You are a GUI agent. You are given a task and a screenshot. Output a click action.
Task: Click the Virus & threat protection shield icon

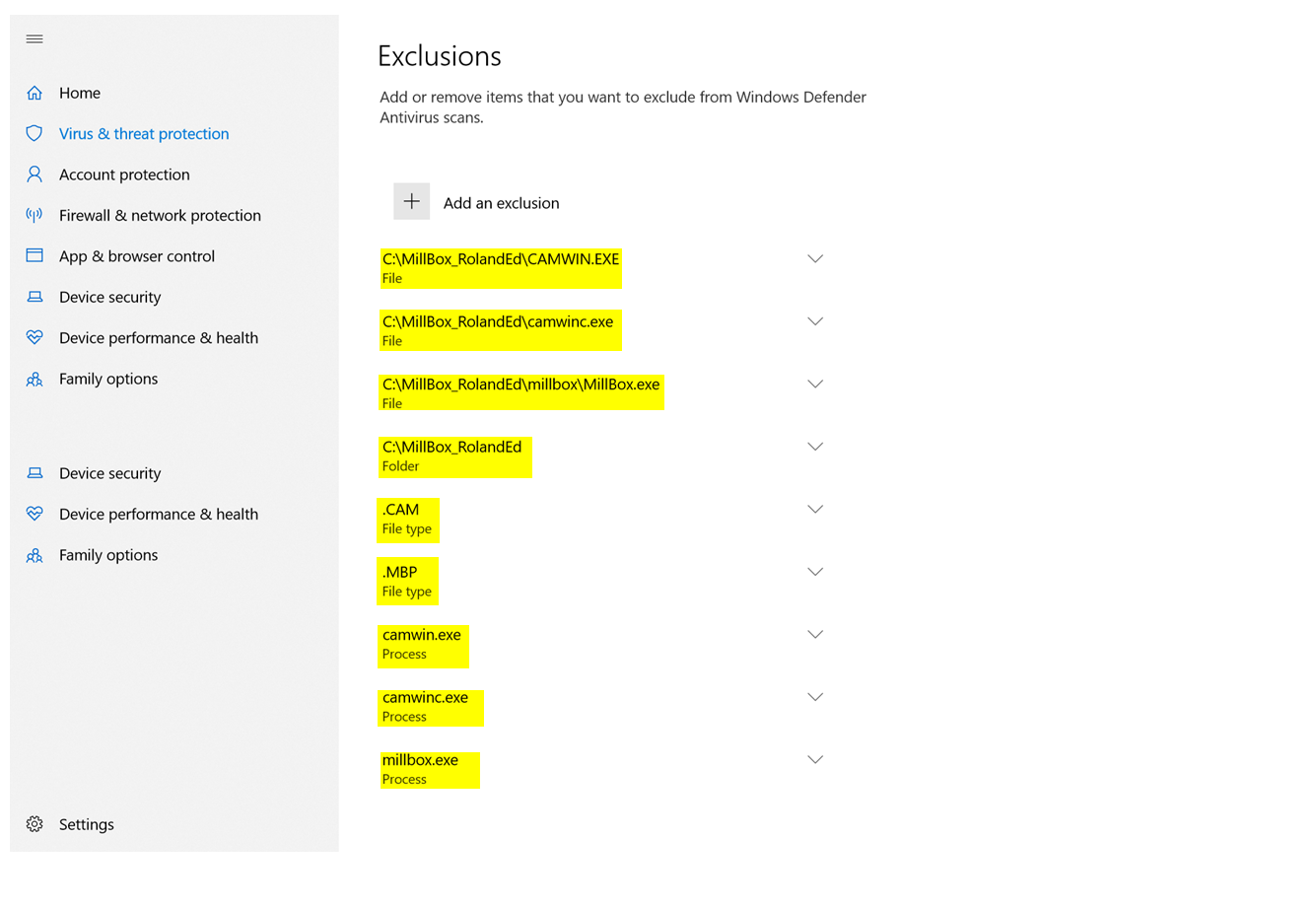[x=35, y=133]
